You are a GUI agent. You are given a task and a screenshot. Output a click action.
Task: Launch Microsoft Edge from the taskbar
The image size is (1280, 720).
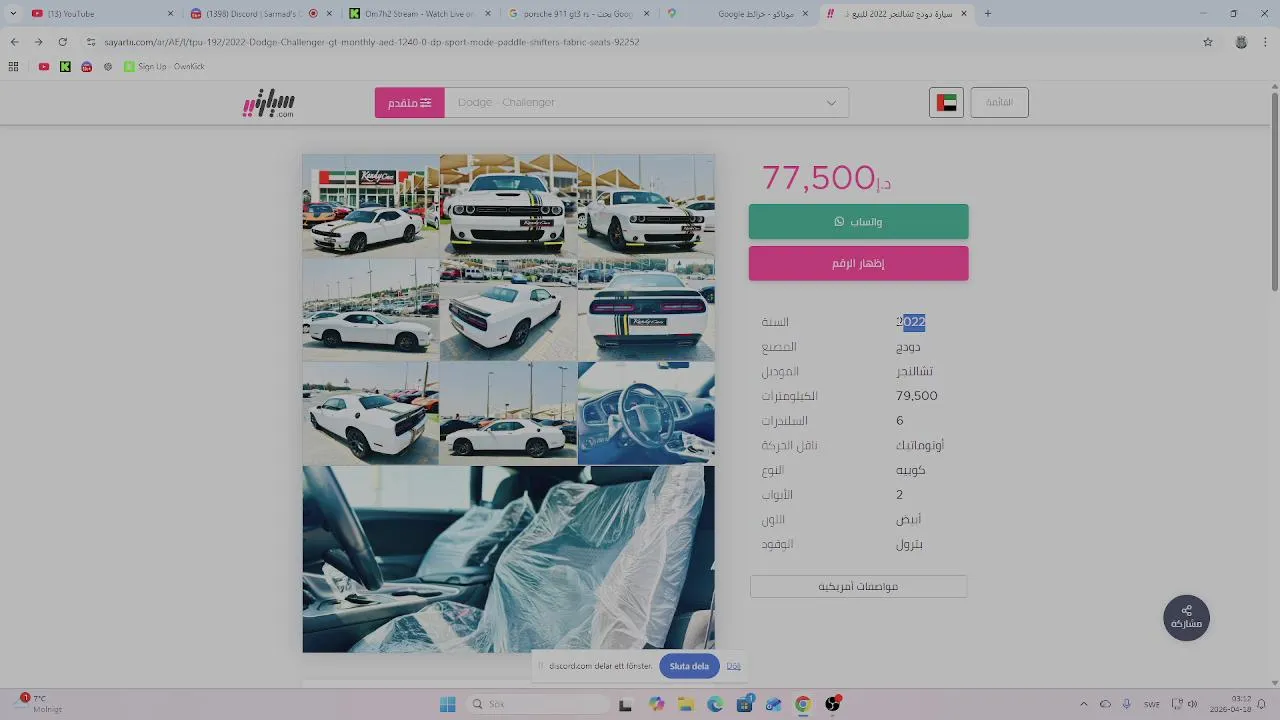(x=715, y=704)
